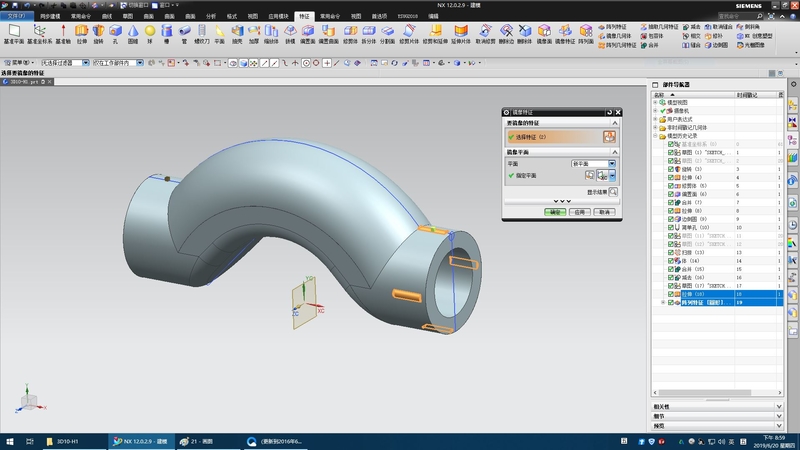Expand the 模型视图 tree node

[656, 102]
